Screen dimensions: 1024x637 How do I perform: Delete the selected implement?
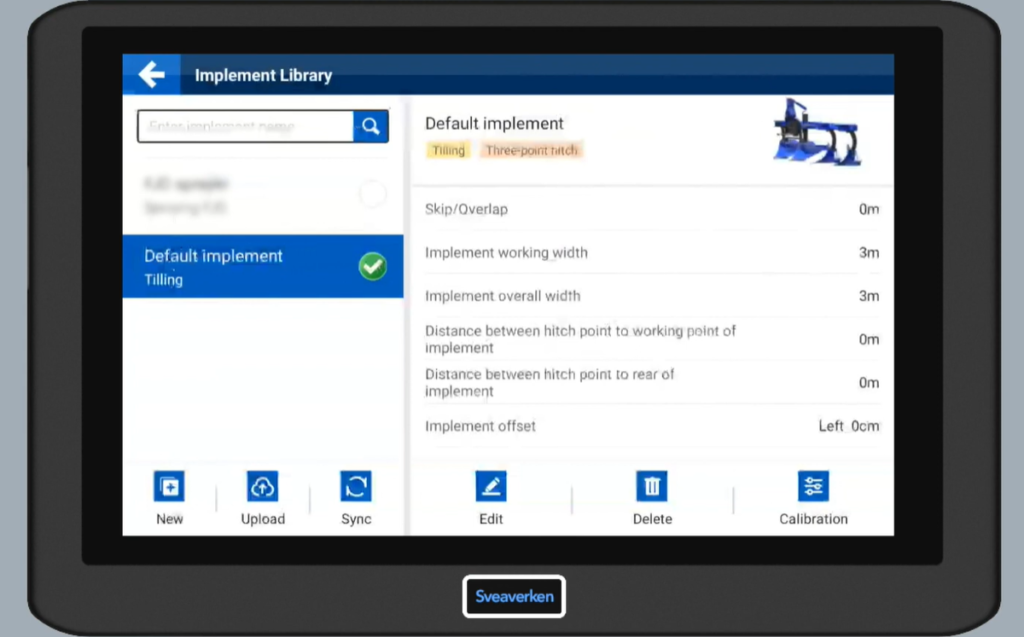(x=652, y=498)
